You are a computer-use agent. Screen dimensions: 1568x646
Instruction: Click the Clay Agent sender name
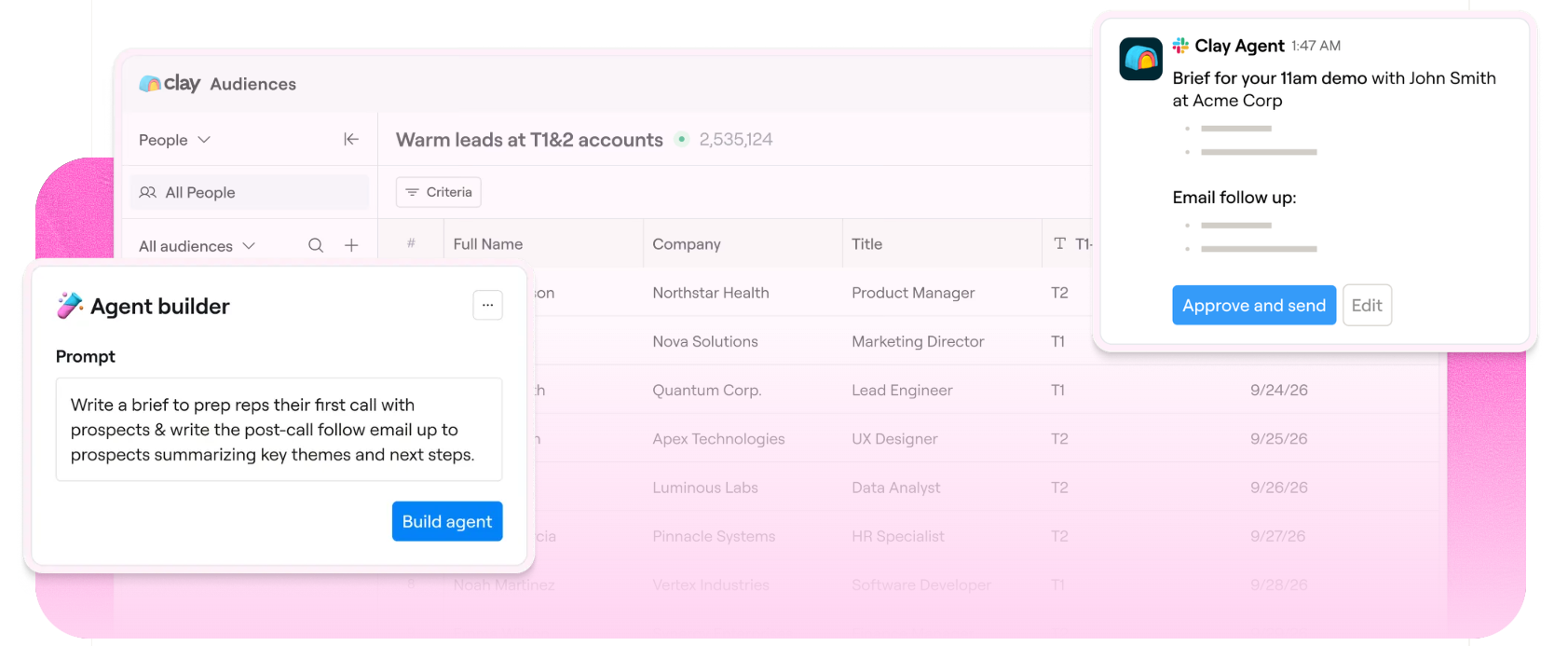tap(1240, 46)
